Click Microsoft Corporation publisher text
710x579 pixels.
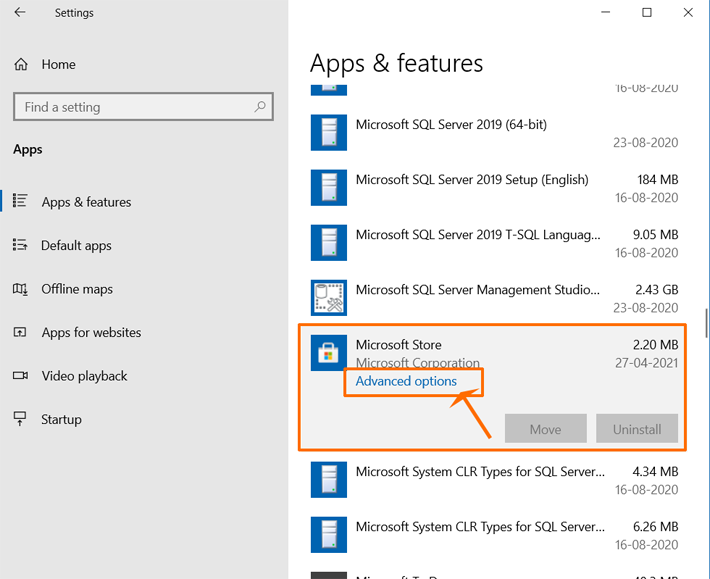(x=417, y=363)
